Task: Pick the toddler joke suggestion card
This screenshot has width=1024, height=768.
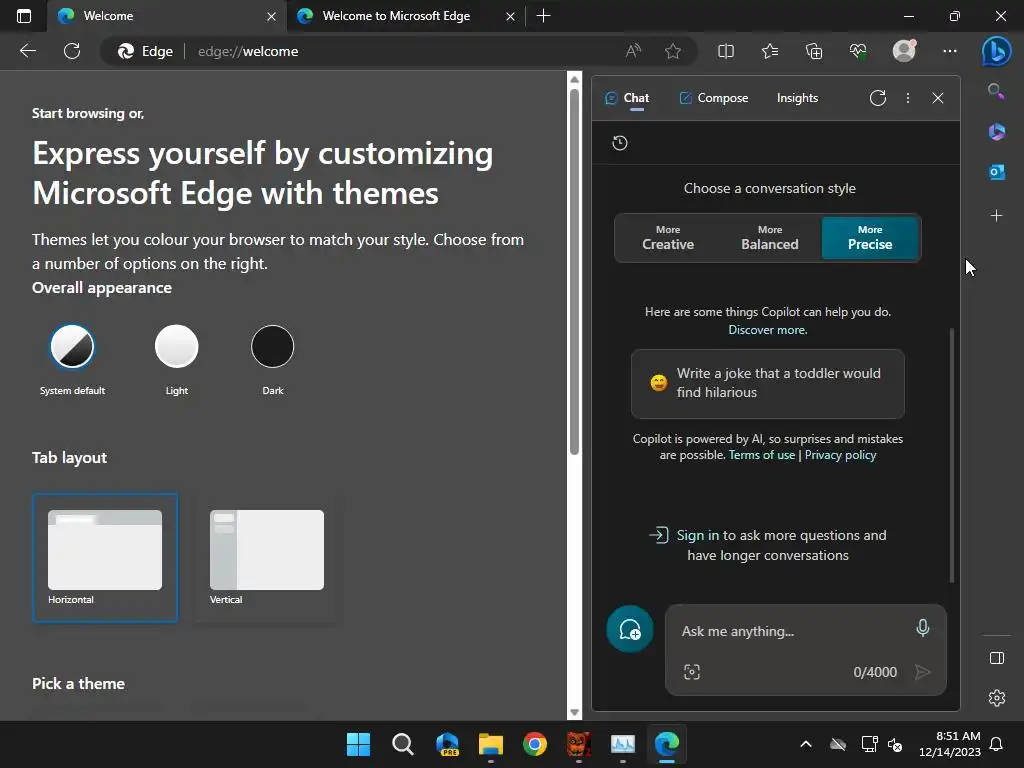Action: pos(767,383)
